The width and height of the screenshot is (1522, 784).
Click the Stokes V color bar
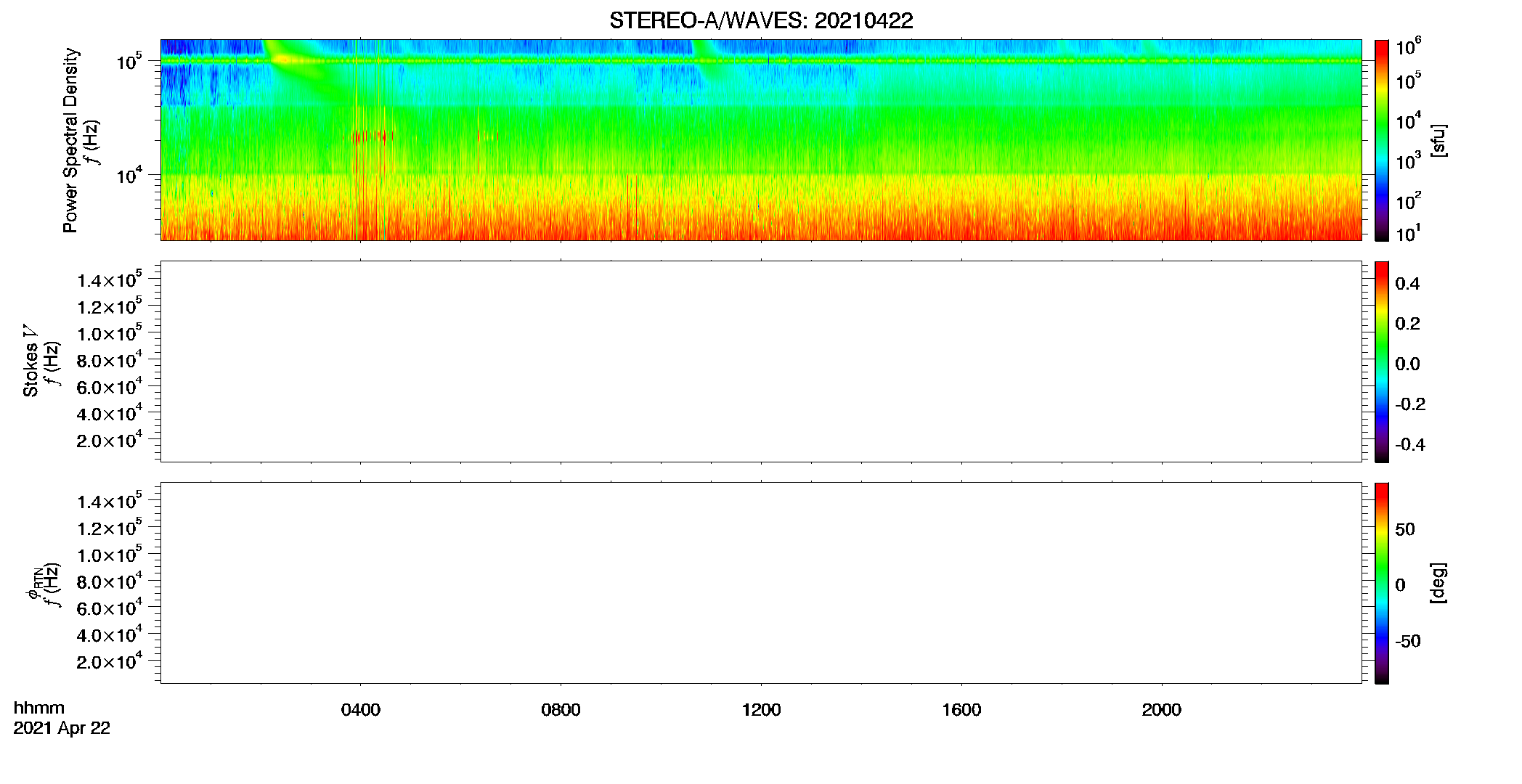click(1381, 362)
